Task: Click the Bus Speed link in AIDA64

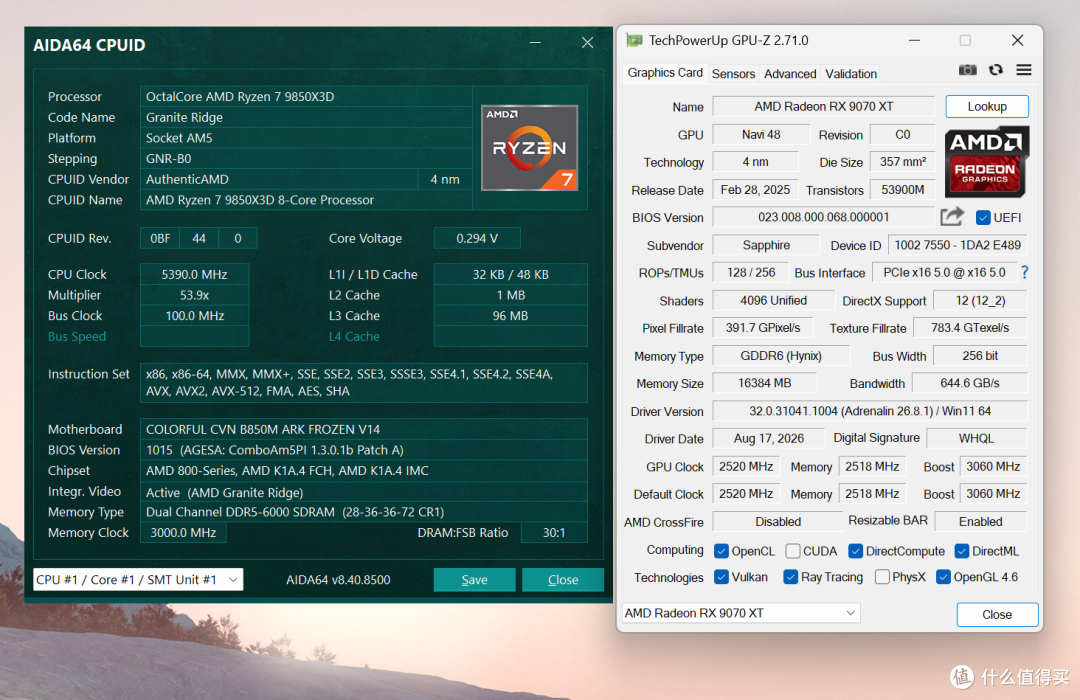Action: point(77,336)
